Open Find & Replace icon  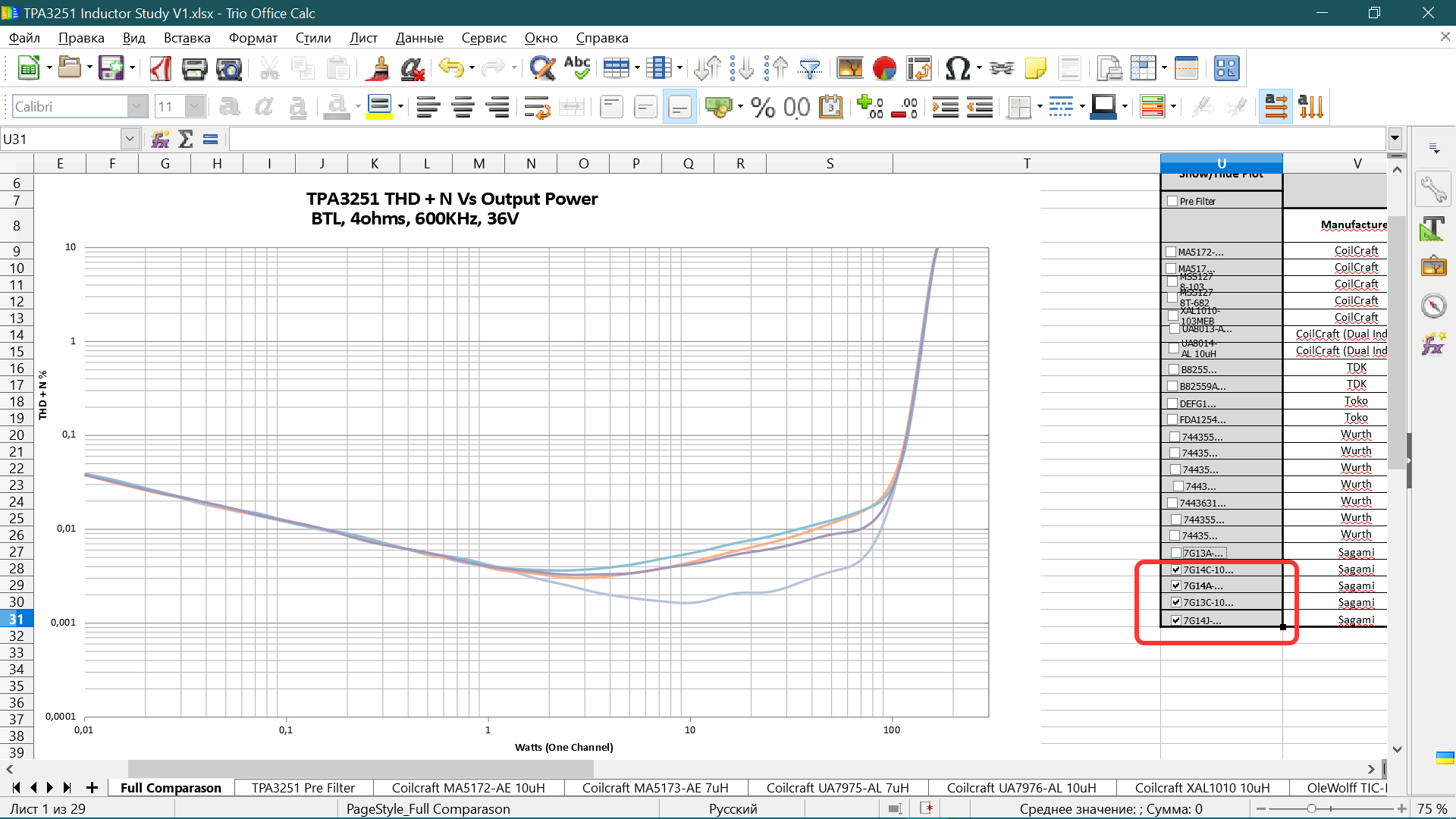coord(542,68)
